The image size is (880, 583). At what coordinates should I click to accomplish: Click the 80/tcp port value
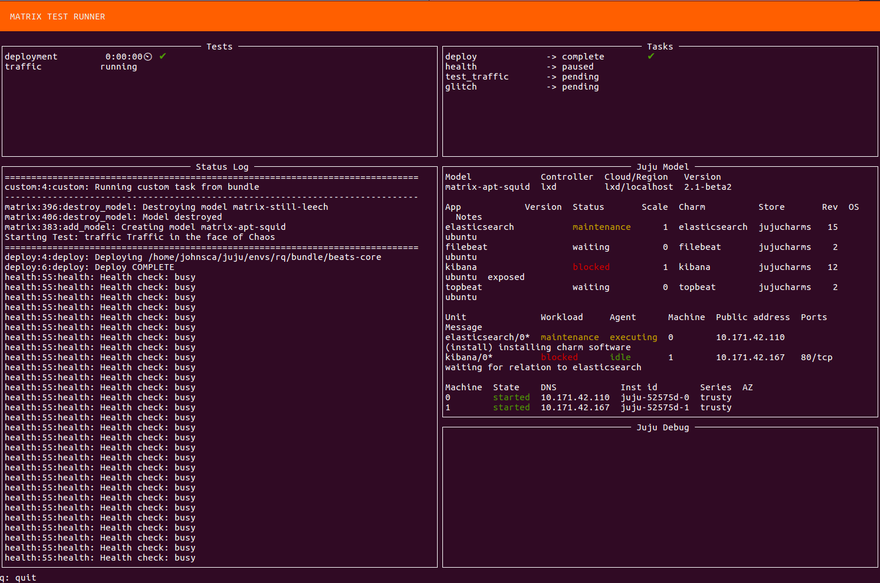point(817,357)
